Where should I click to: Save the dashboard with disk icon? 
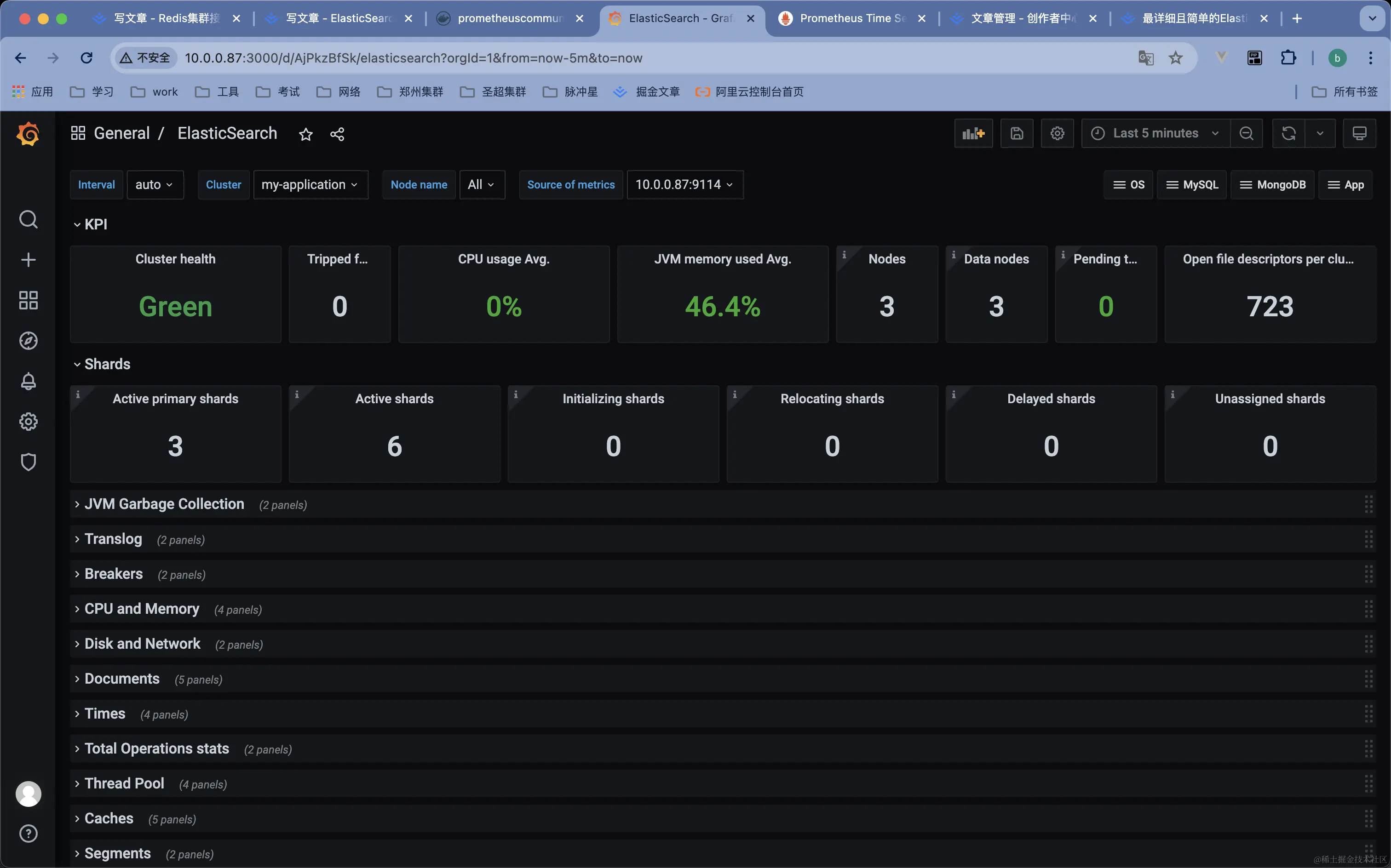point(1017,134)
